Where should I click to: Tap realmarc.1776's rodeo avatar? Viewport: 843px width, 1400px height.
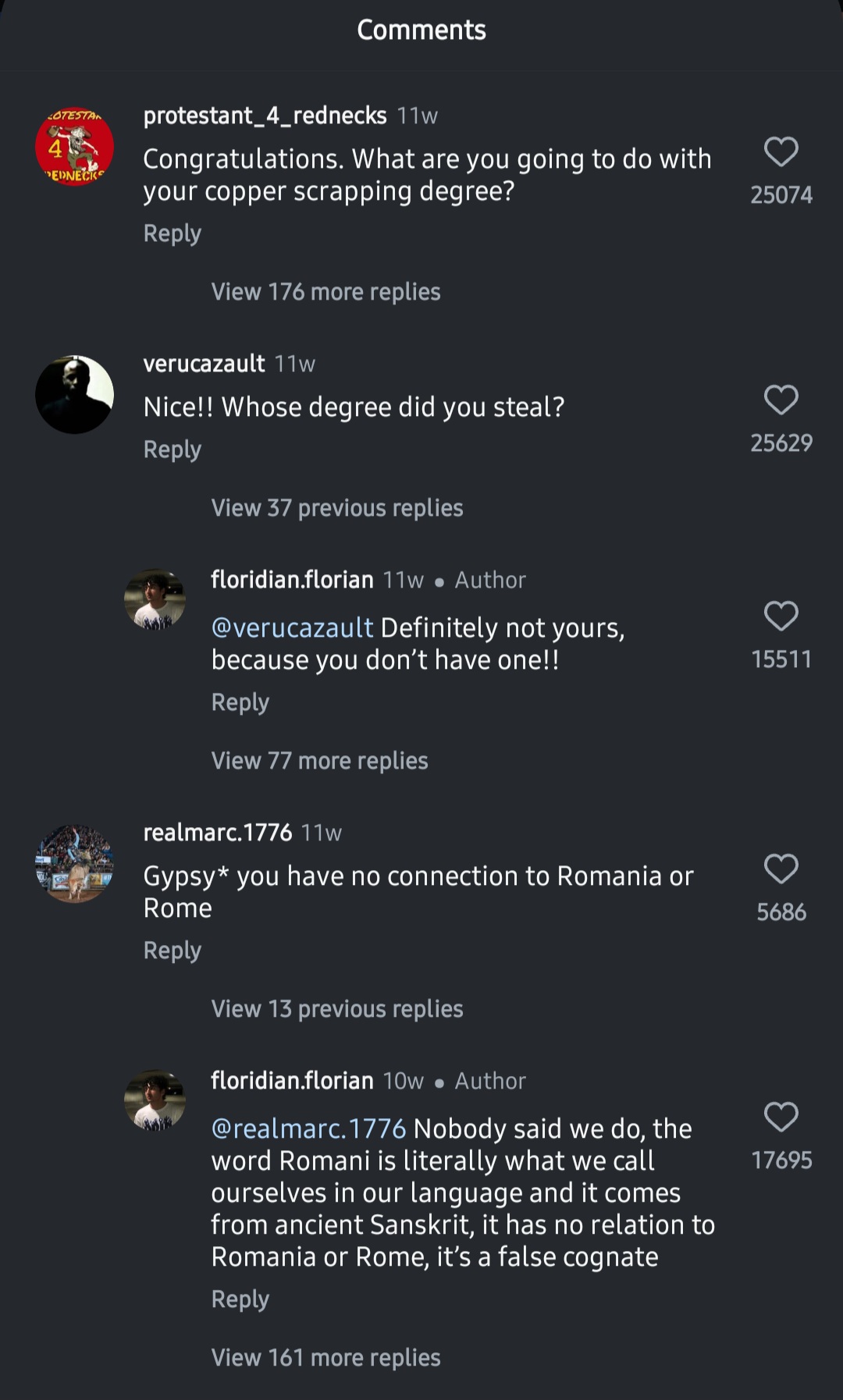coord(75,864)
